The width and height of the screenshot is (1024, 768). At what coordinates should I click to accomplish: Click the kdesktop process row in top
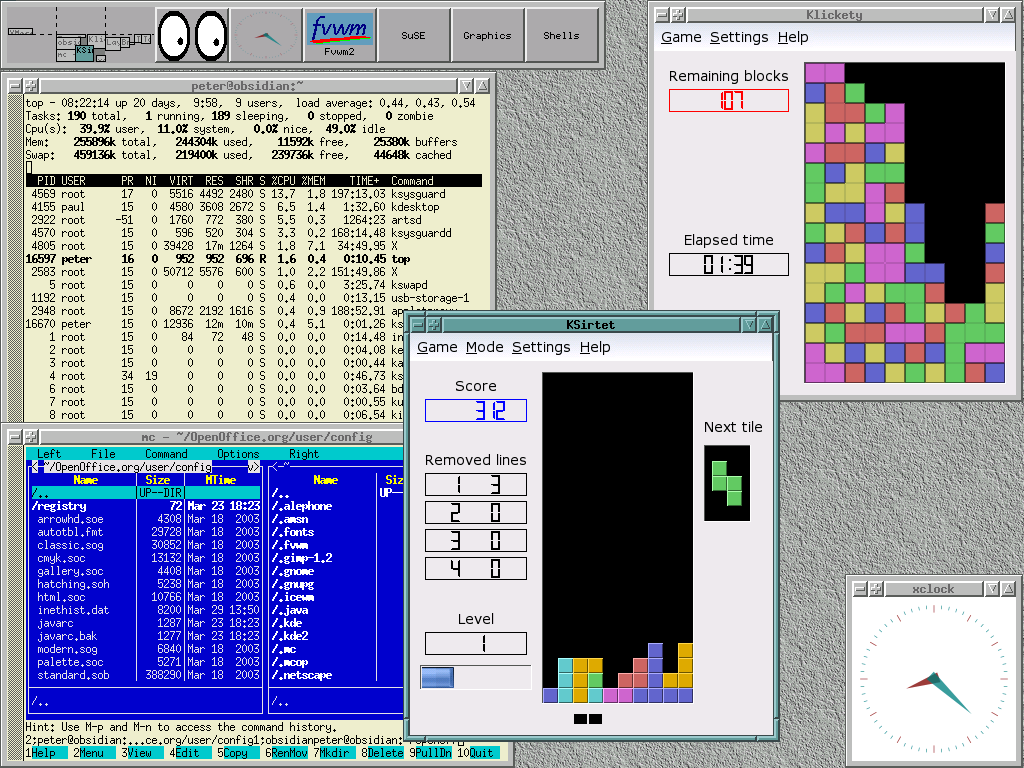[x=253, y=207]
